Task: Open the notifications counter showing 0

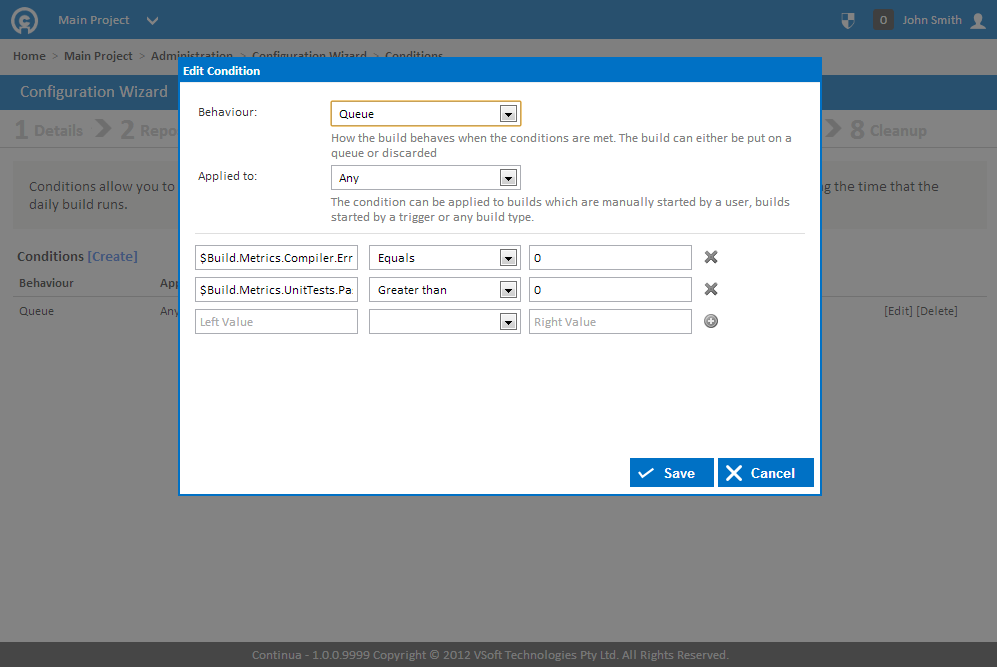Action: point(883,20)
